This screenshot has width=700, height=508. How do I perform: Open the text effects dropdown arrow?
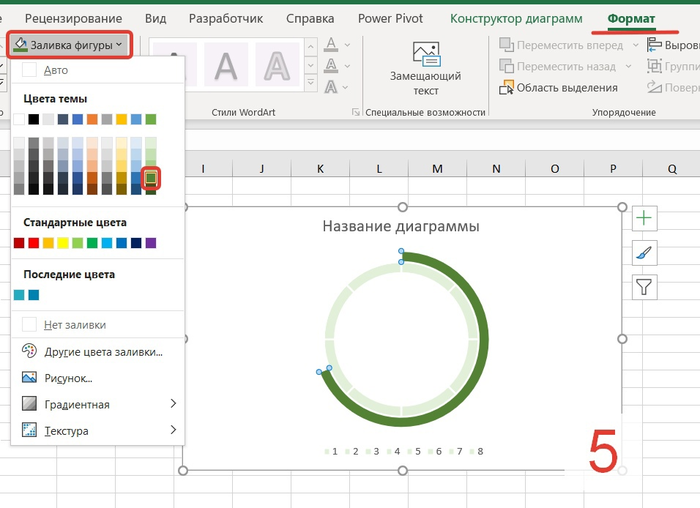tap(347, 87)
